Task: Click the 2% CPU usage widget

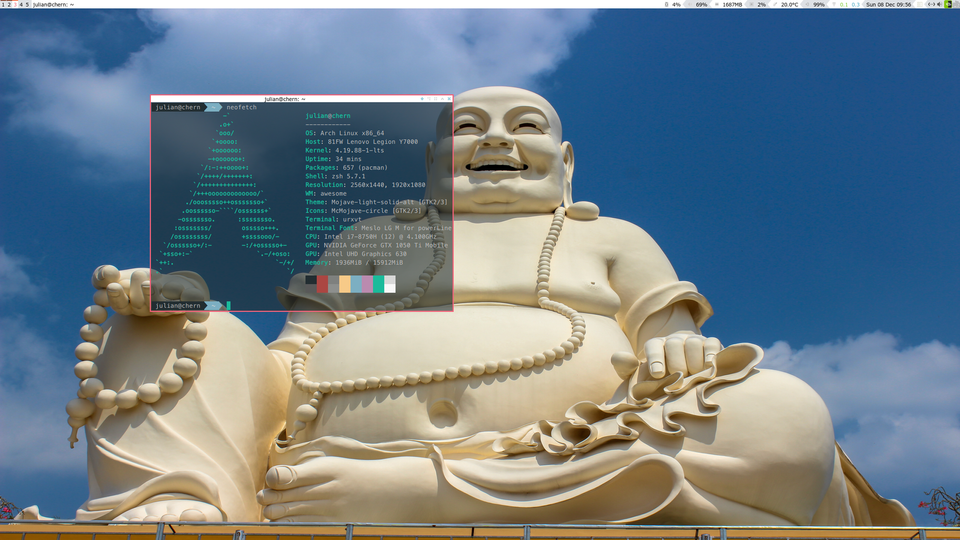Action: [x=759, y=4]
